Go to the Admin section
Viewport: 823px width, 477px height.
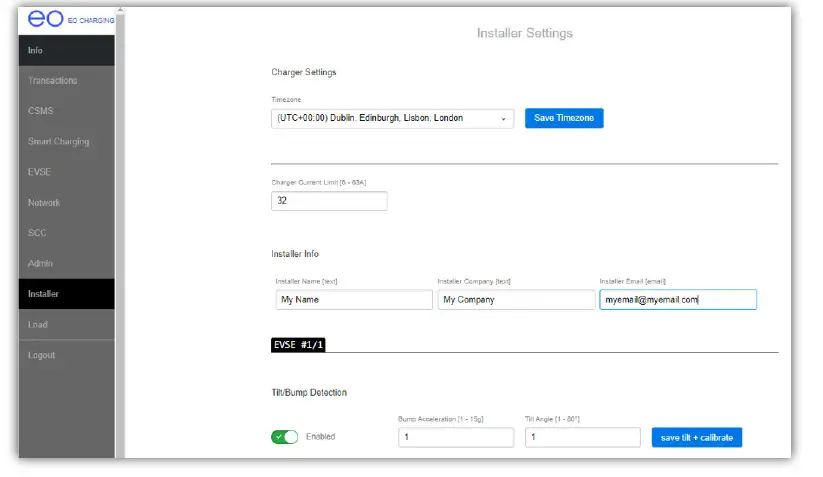click(41, 264)
